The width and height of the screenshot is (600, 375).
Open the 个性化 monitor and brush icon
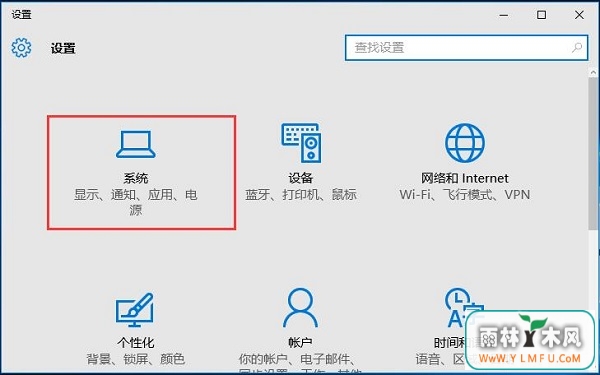[135, 310]
